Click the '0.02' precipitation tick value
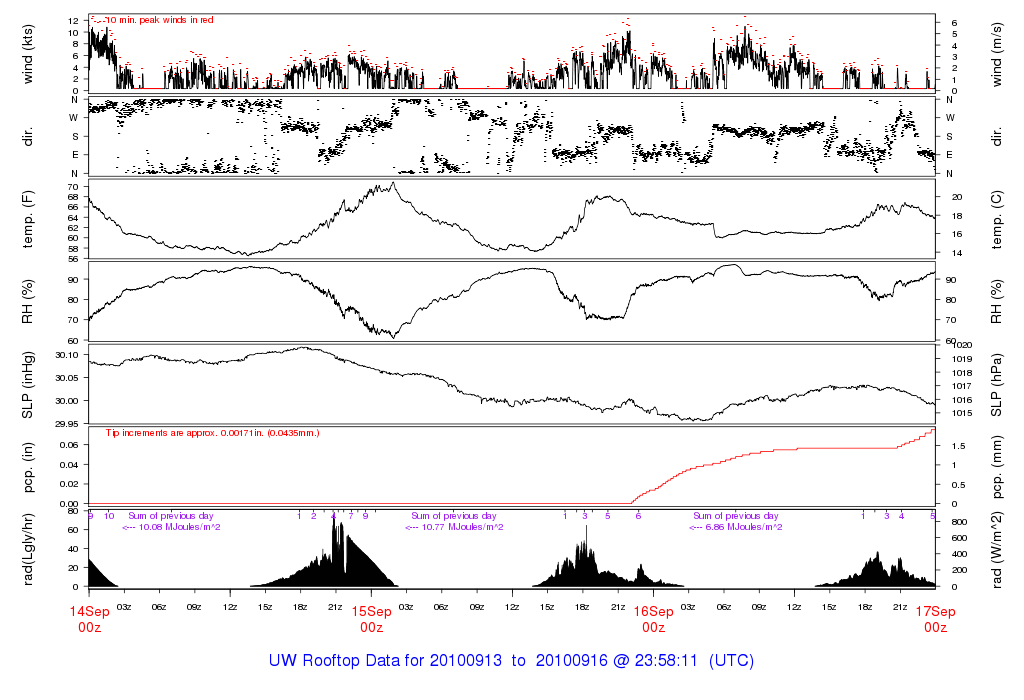This screenshot has width=1024, height=700. tap(69, 484)
